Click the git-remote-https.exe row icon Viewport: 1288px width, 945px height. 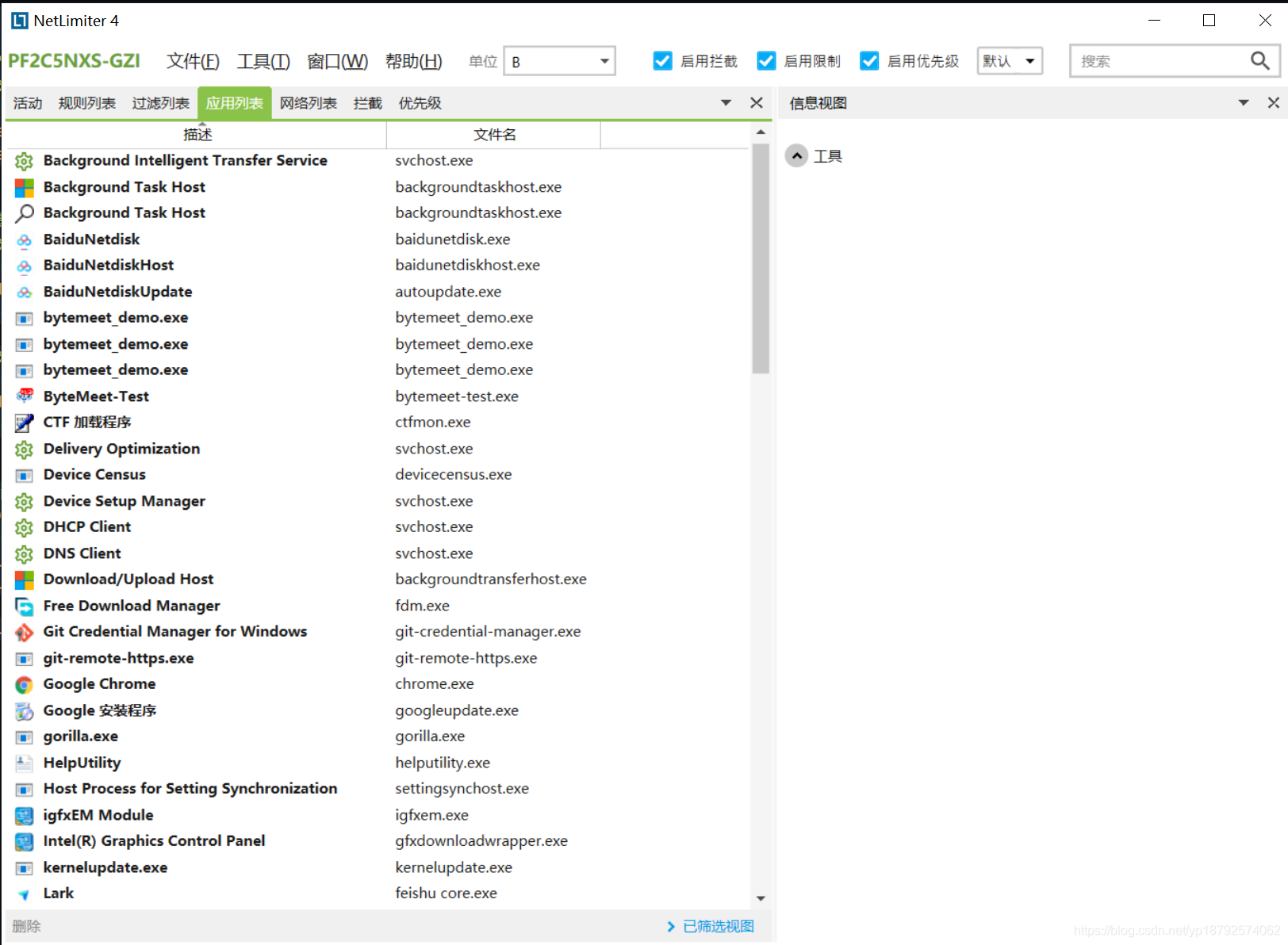pyautogui.click(x=25, y=659)
